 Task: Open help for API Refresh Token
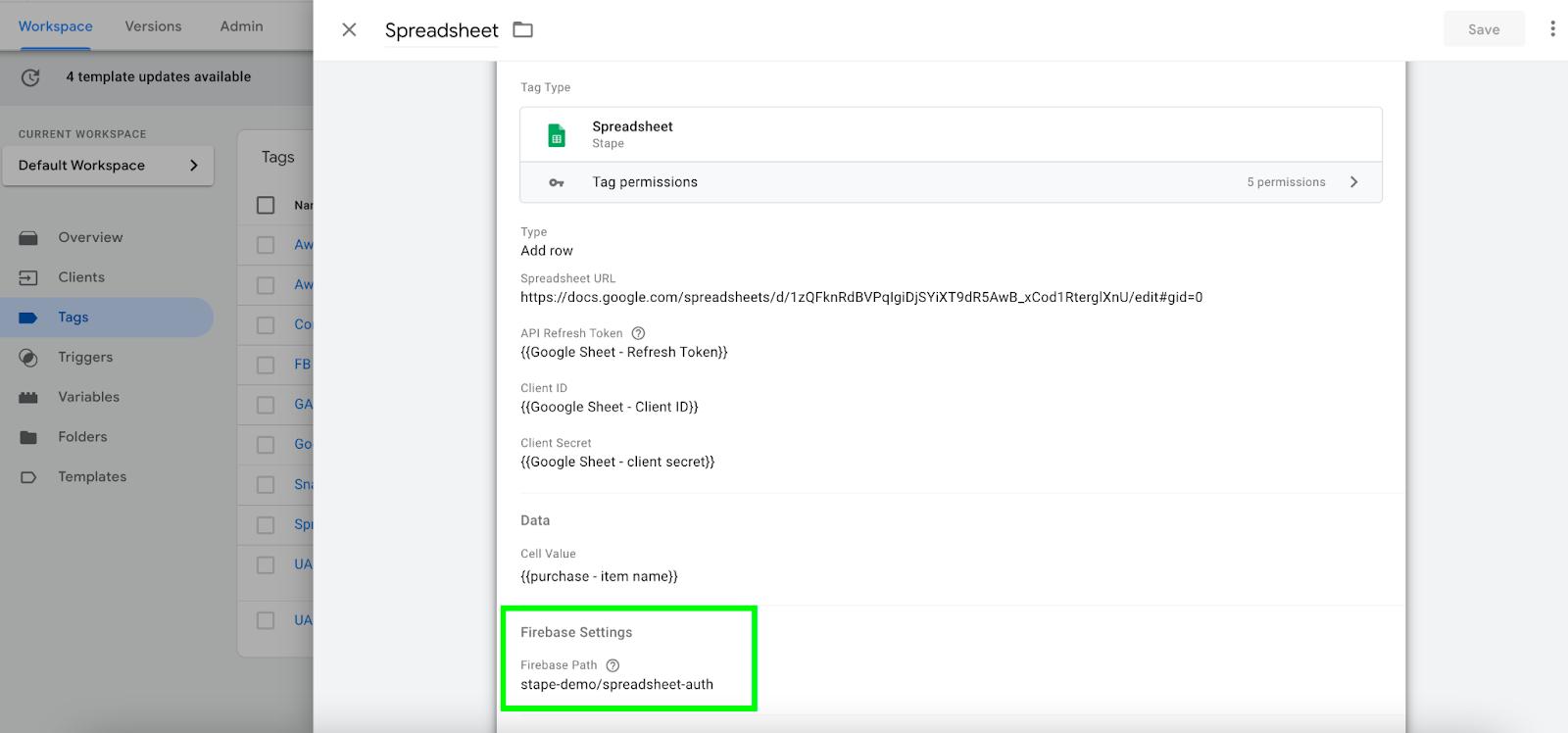click(639, 333)
